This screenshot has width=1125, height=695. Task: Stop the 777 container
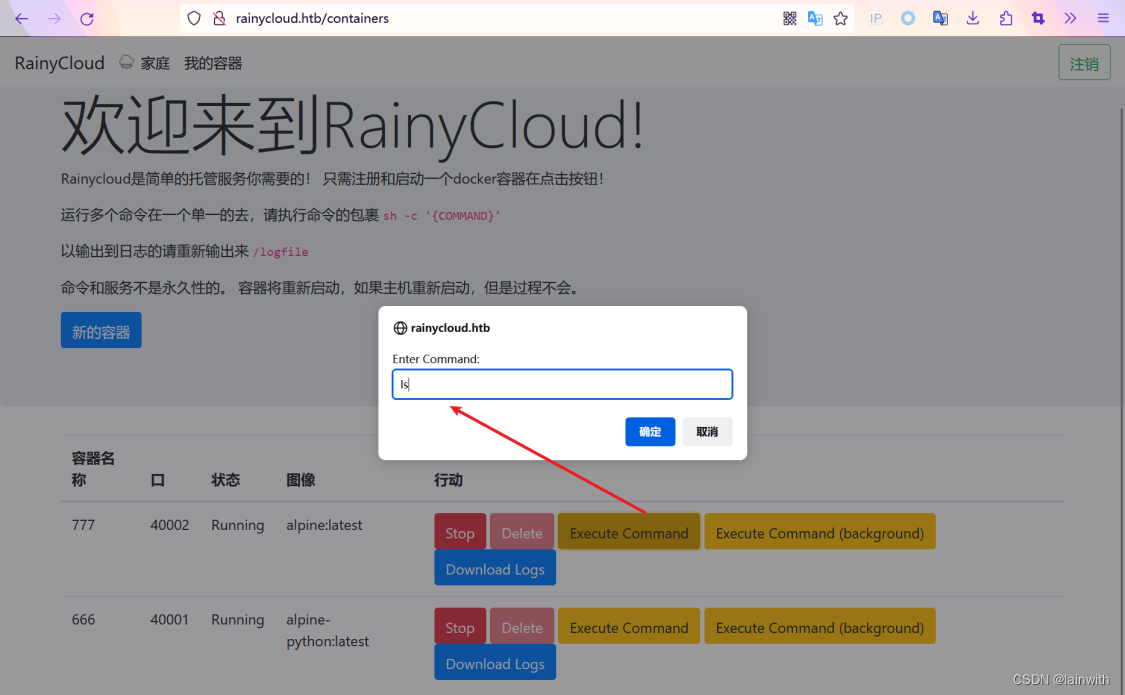[460, 532]
